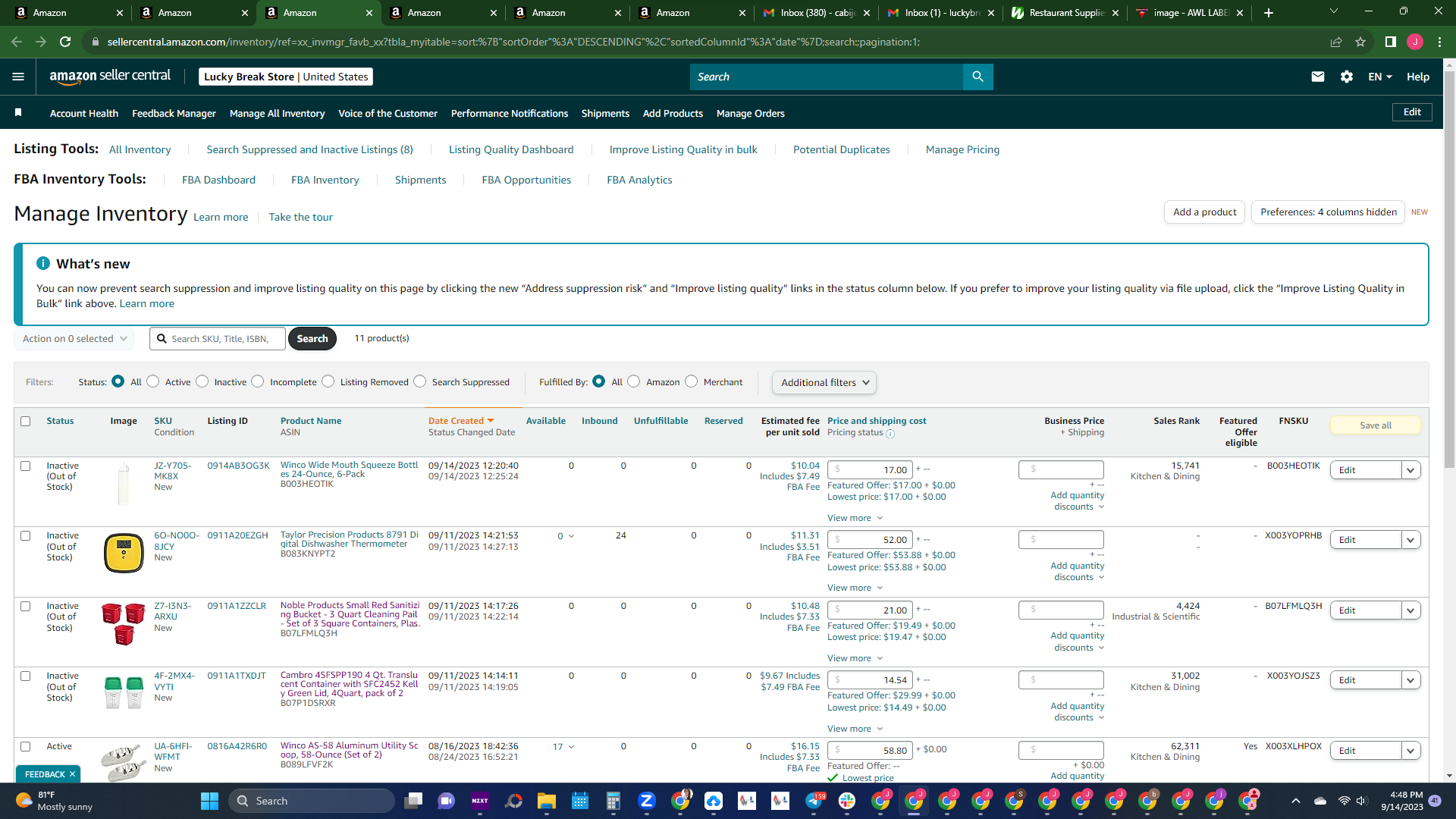The image size is (1456, 819).
Task: Go back using browser back arrow
Action: 17,42
